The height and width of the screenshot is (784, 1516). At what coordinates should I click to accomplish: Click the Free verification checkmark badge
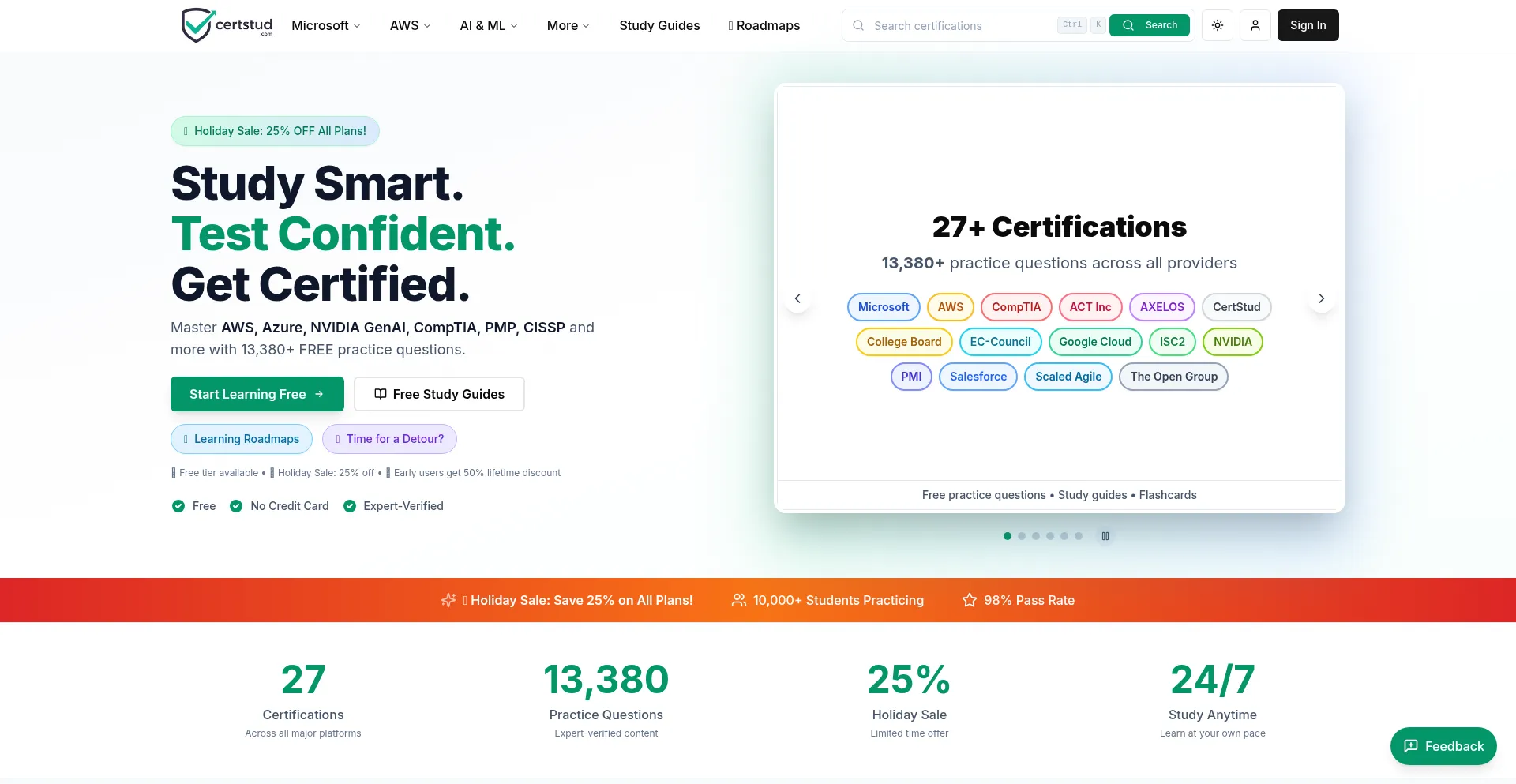[x=179, y=506]
